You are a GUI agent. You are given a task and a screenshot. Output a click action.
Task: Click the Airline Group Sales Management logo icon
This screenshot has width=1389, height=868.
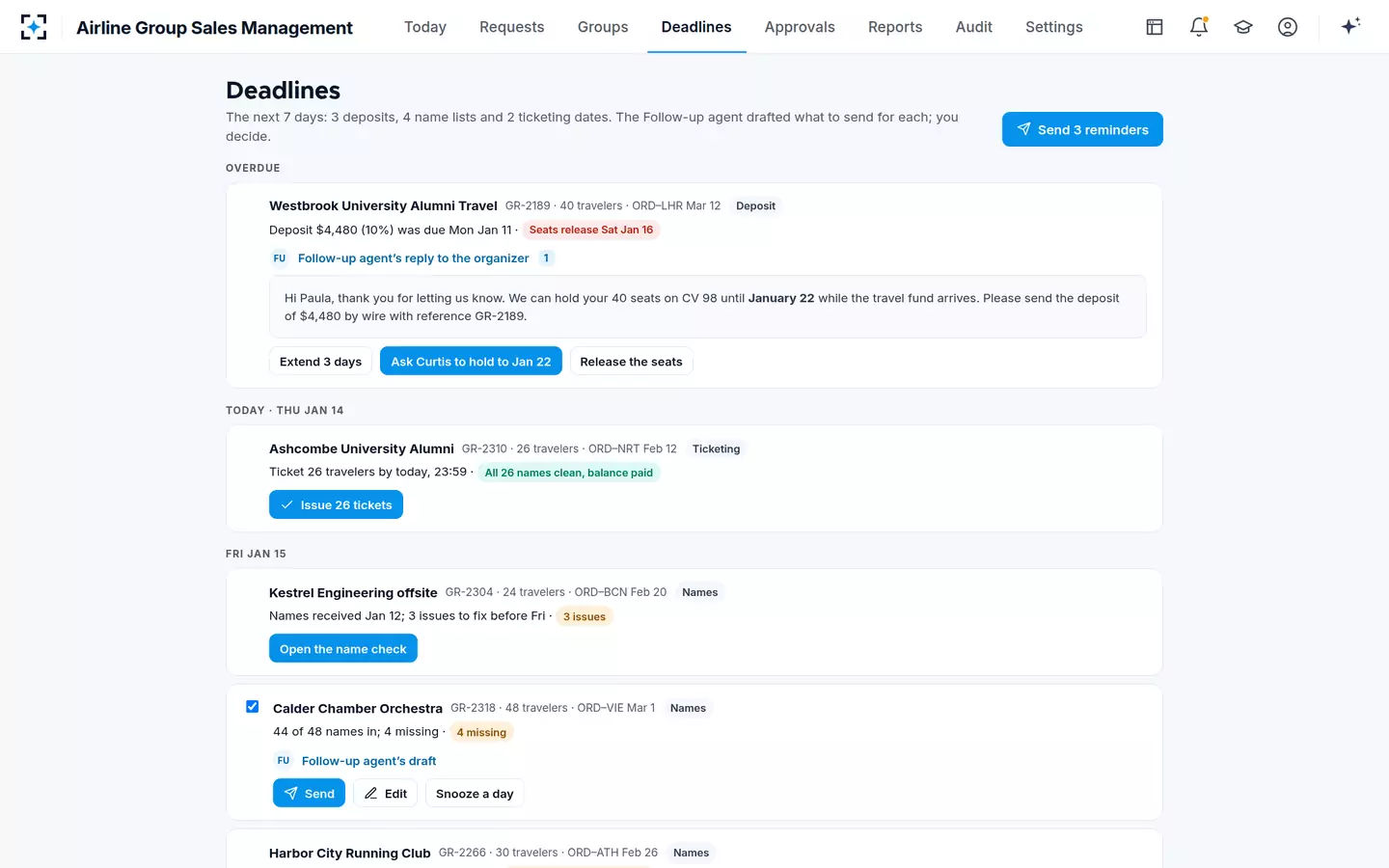click(x=34, y=27)
